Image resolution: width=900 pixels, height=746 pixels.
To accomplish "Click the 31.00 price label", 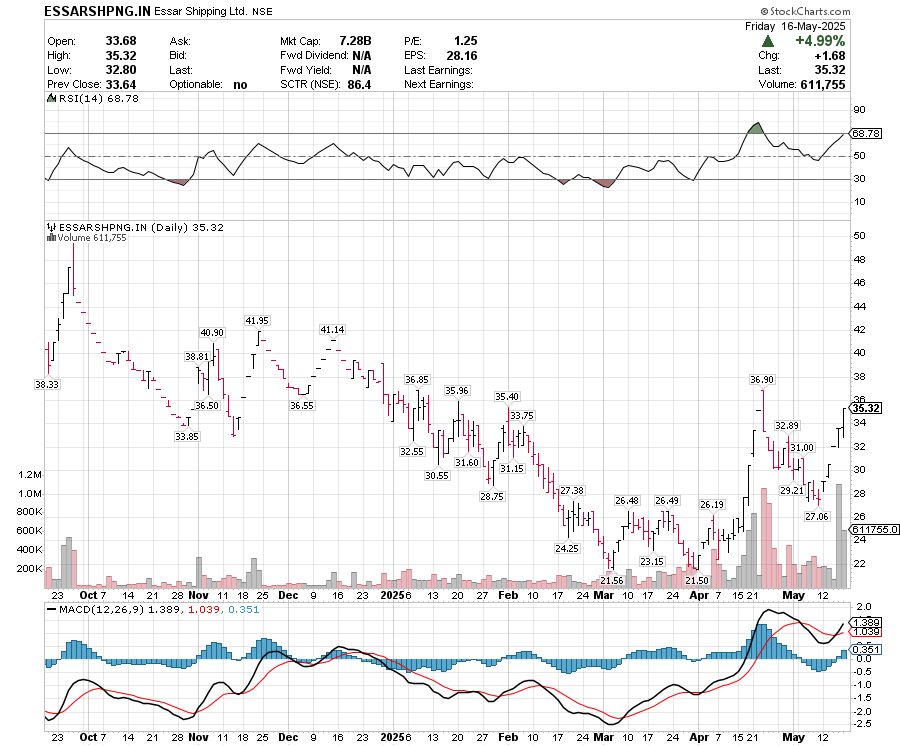I will [x=802, y=448].
